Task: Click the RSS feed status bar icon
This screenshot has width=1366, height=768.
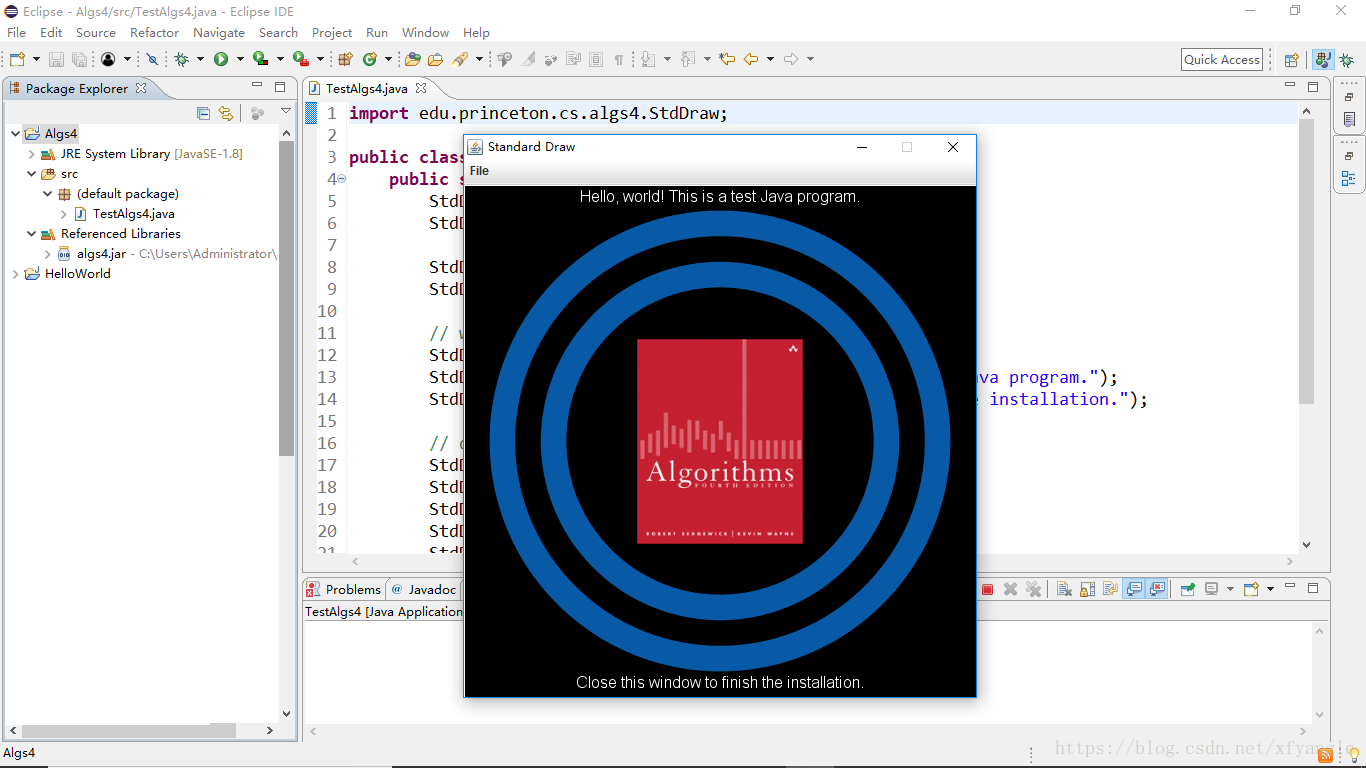Action: pyautogui.click(x=1325, y=755)
